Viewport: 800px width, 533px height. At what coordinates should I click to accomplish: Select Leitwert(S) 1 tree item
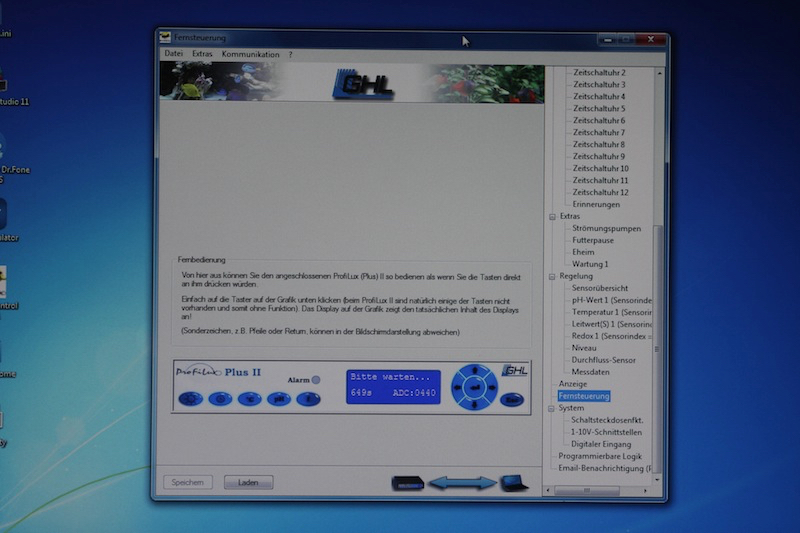[611, 324]
